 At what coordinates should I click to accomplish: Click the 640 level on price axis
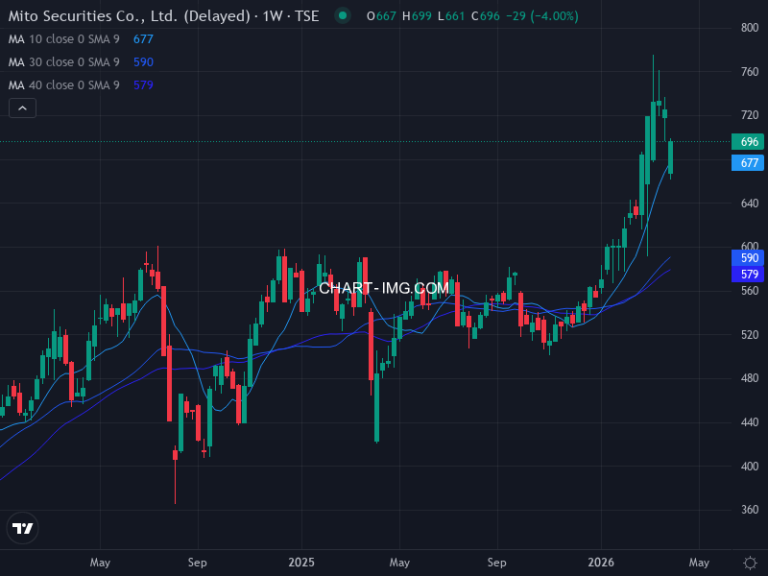pos(750,203)
